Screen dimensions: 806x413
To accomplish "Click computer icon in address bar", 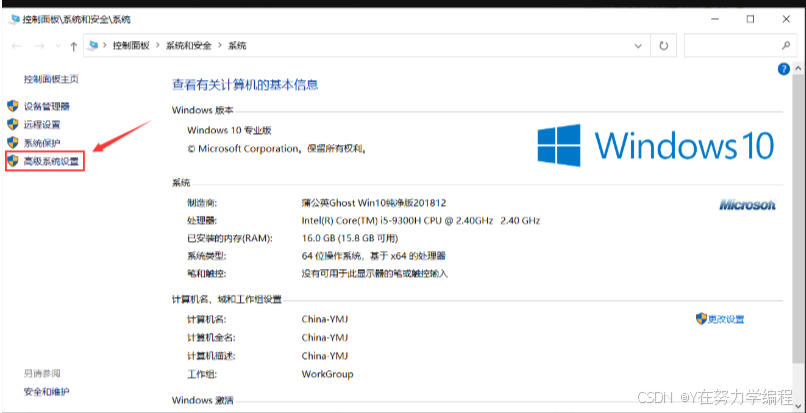I will click(x=93, y=46).
